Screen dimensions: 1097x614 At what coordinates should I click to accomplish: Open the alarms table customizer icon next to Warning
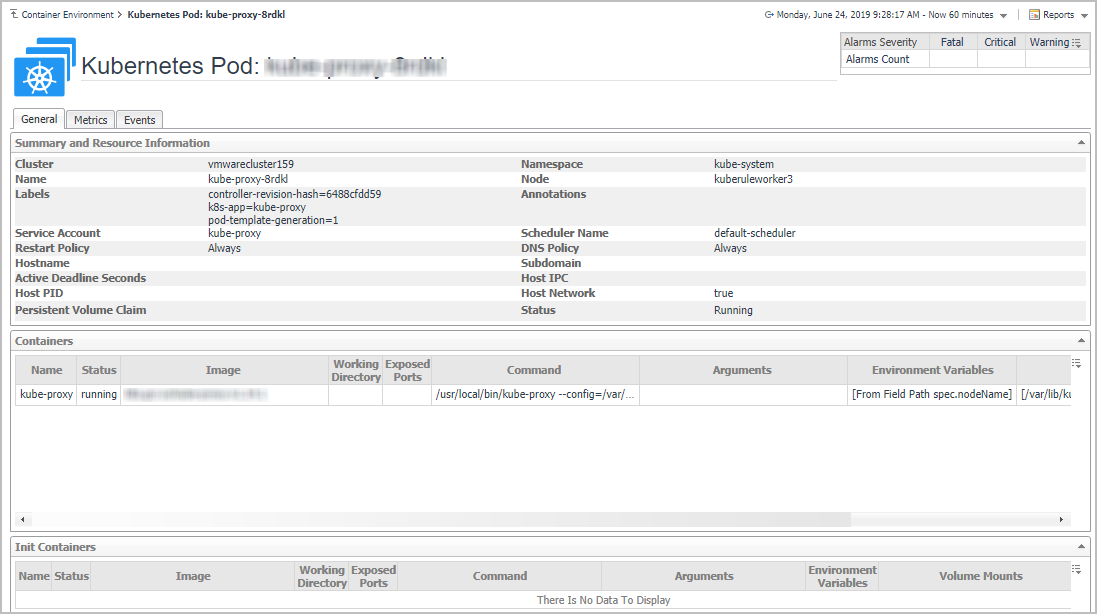click(1077, 43)
